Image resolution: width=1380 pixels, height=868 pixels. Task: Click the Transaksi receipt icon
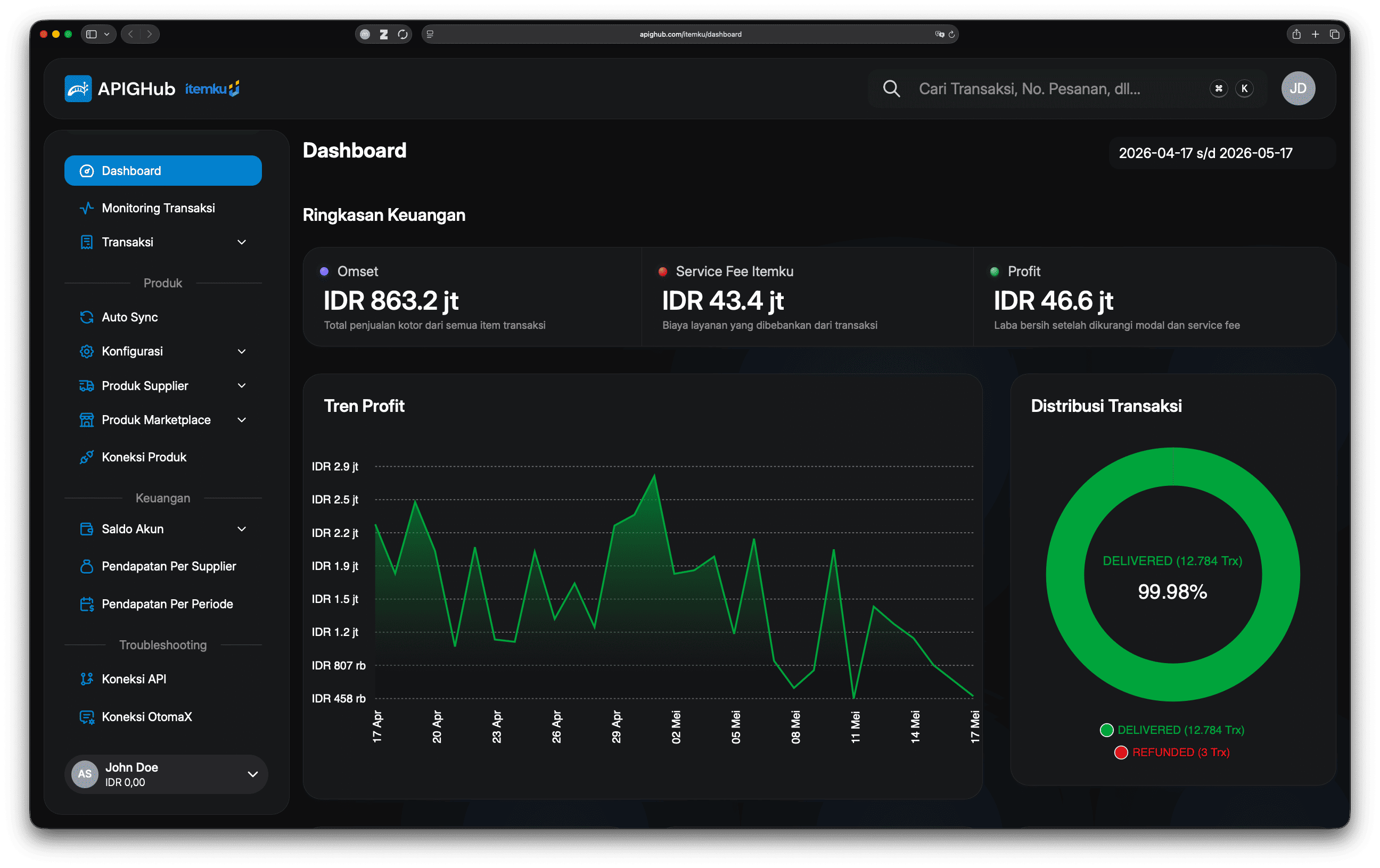click(87, 242)
